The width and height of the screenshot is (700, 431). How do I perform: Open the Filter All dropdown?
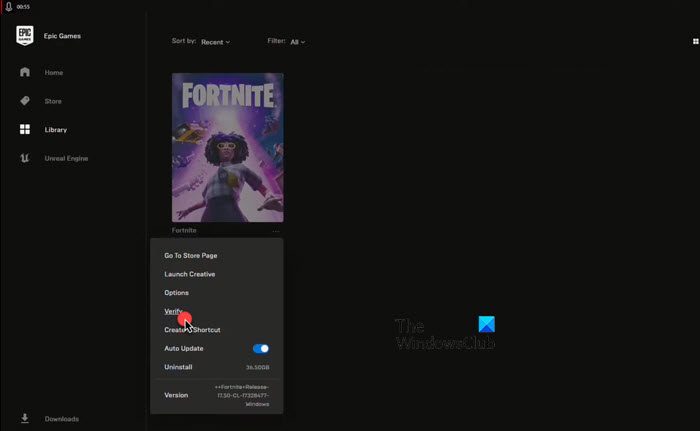tap(297, 42)
